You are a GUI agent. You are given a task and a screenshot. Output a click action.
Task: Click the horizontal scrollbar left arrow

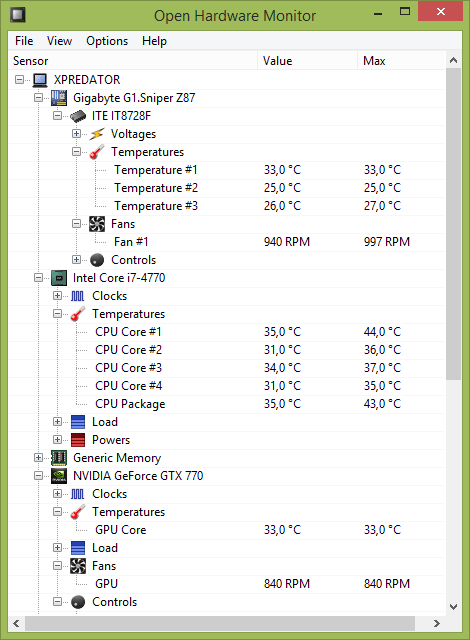(x=16, y=623)
